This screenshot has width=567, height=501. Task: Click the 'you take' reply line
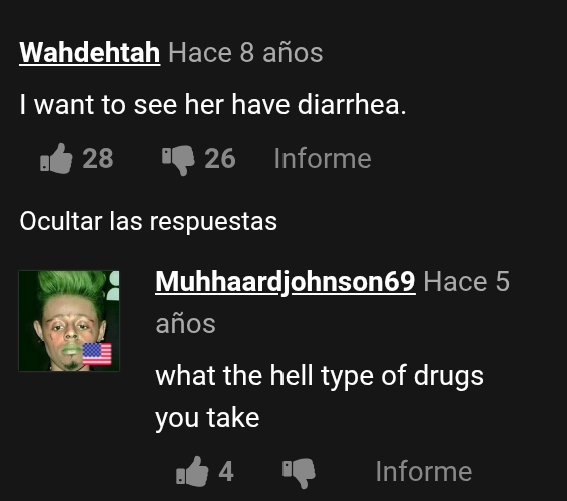tap(207, 419)
